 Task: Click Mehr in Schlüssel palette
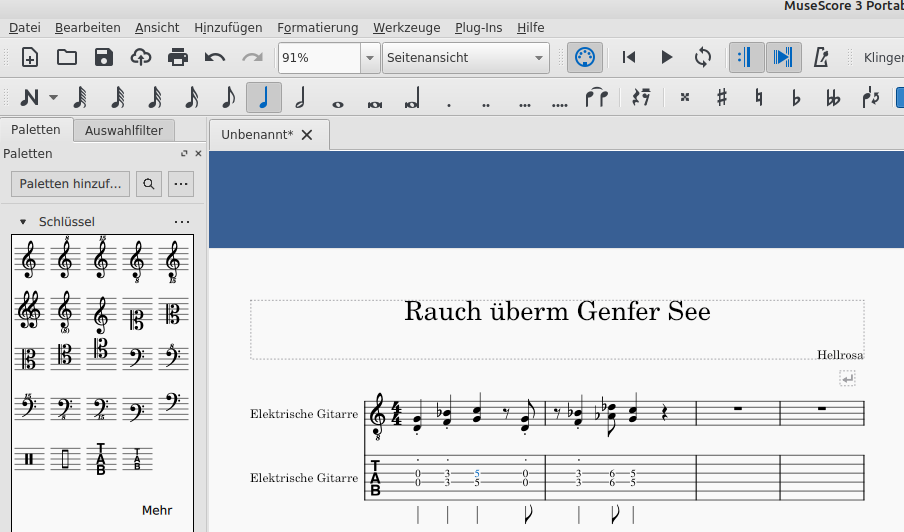click(x=157, y=510)
